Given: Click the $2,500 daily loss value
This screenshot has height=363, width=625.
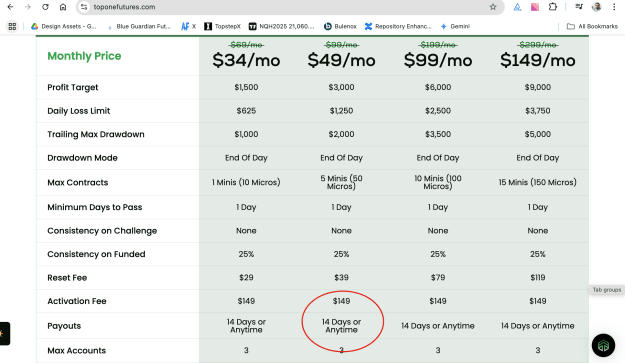Looking at the screenshot, I should [438, 111].
